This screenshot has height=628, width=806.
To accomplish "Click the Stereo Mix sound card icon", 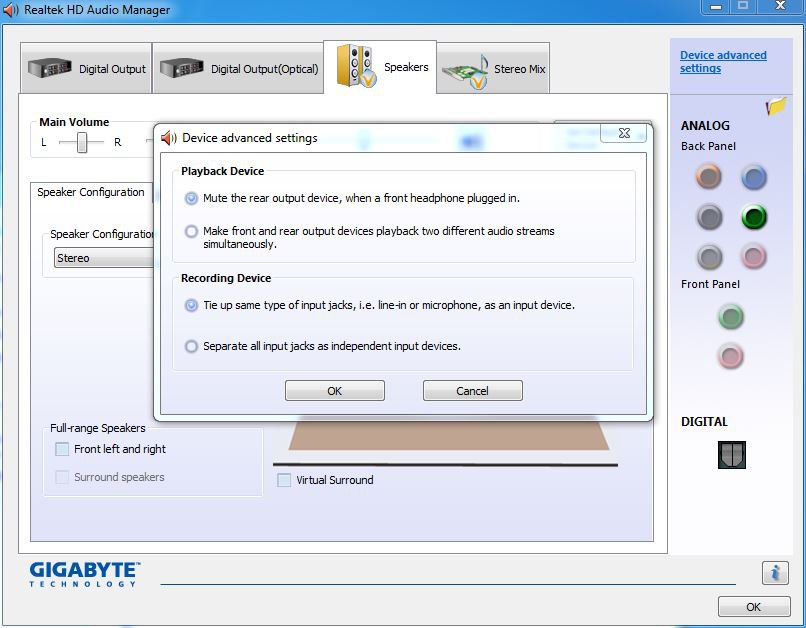I will click(x=465, y=71).
